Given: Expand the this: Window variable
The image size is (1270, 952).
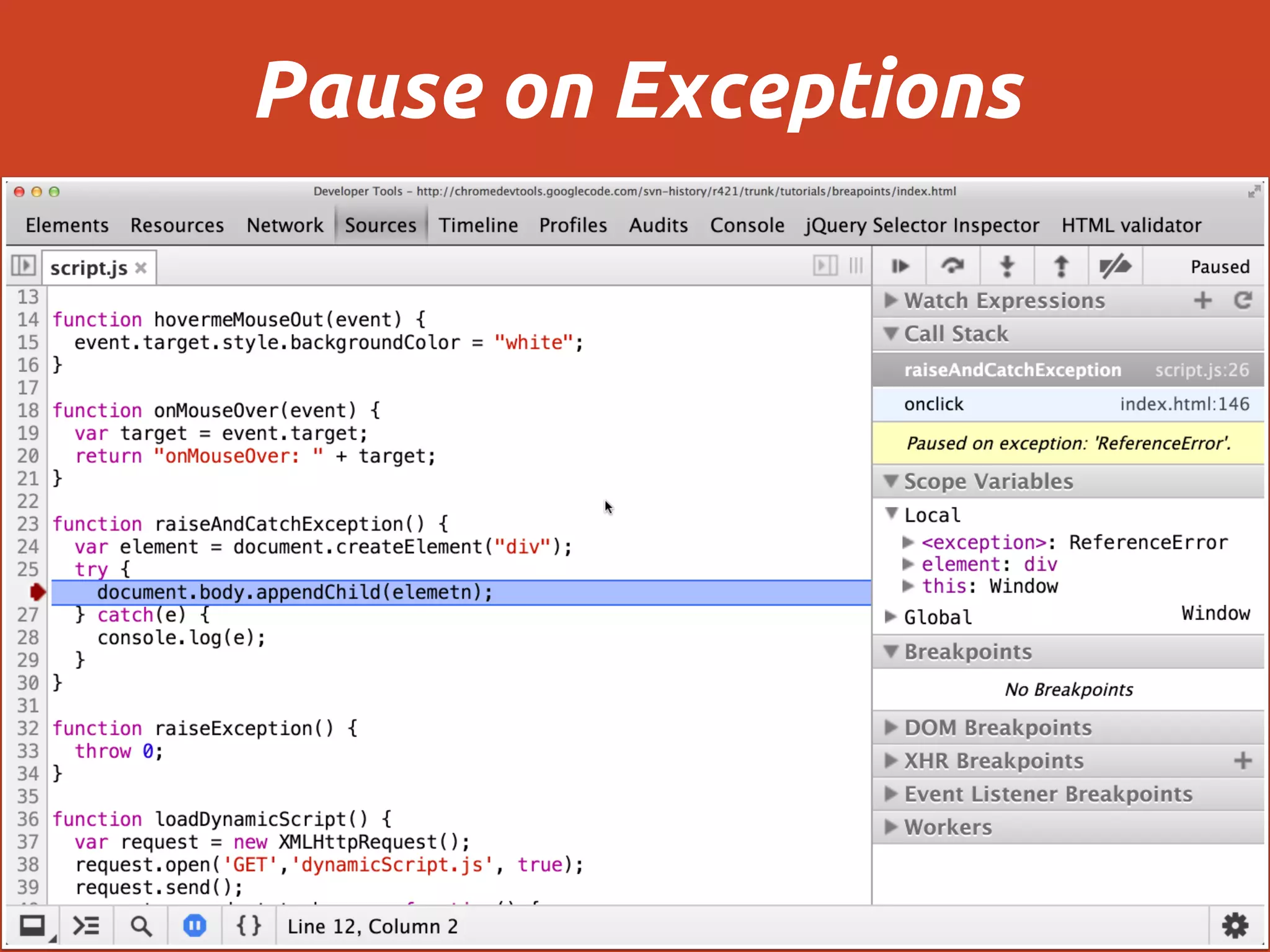Looking at the screenshot, I should point(908,586).
